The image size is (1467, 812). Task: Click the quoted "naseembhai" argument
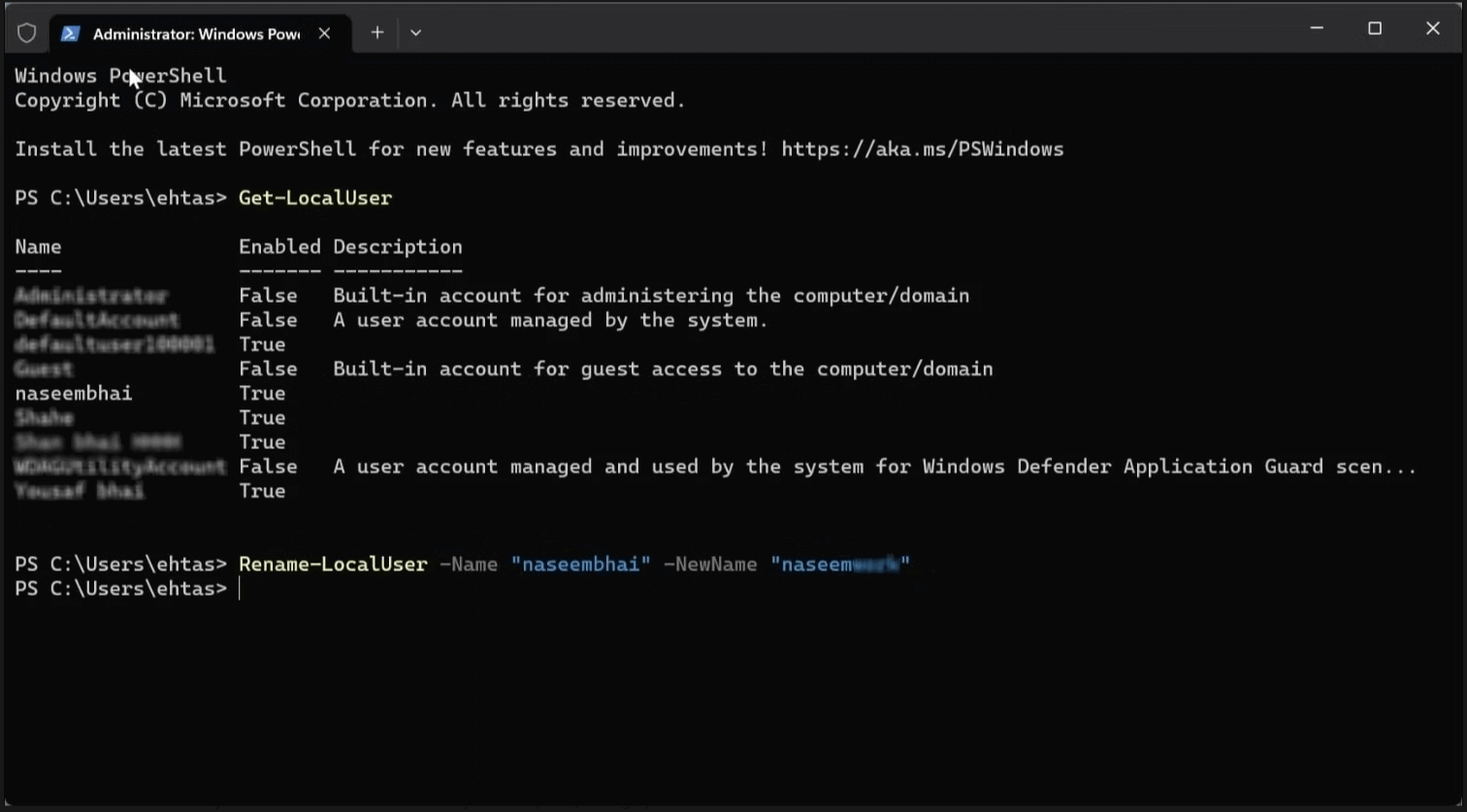click(x=580, y=564)
